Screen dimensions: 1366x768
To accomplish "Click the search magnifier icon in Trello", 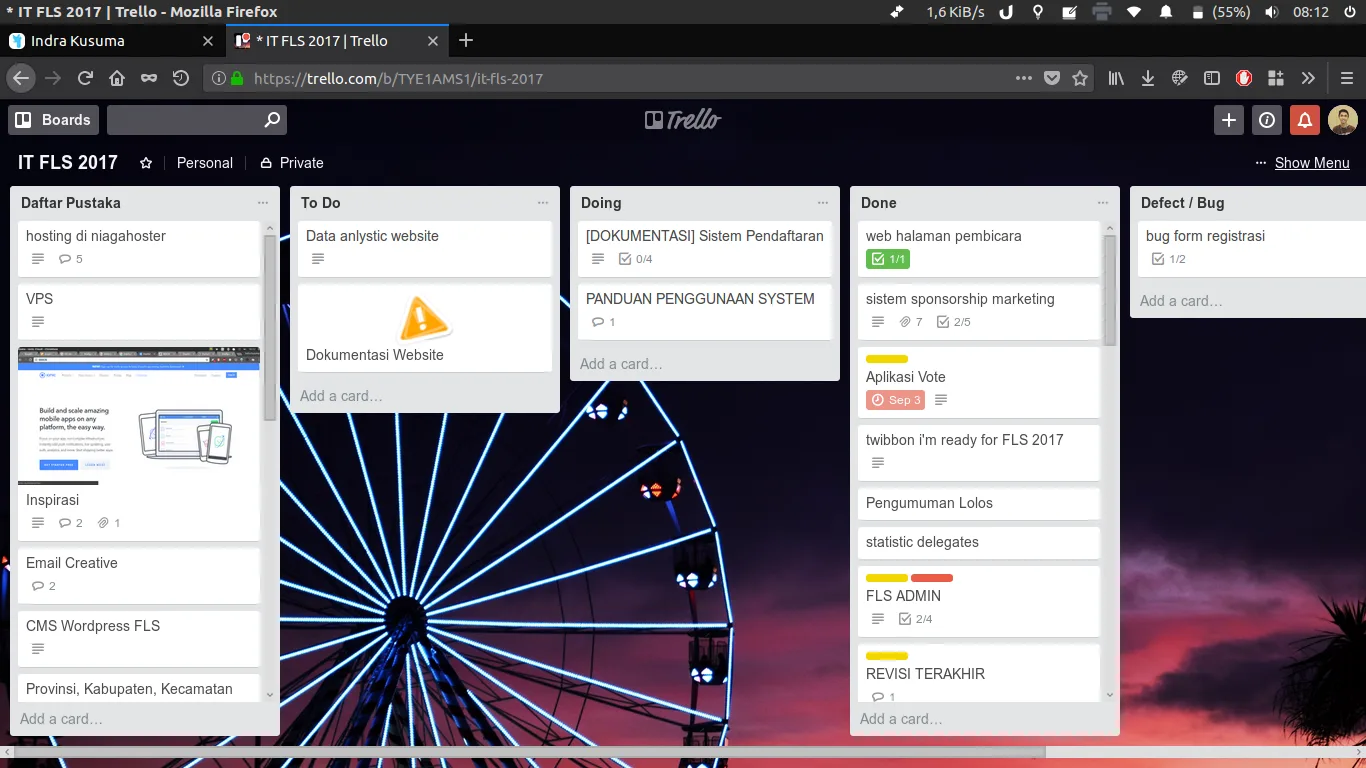I will coord(272,120).
